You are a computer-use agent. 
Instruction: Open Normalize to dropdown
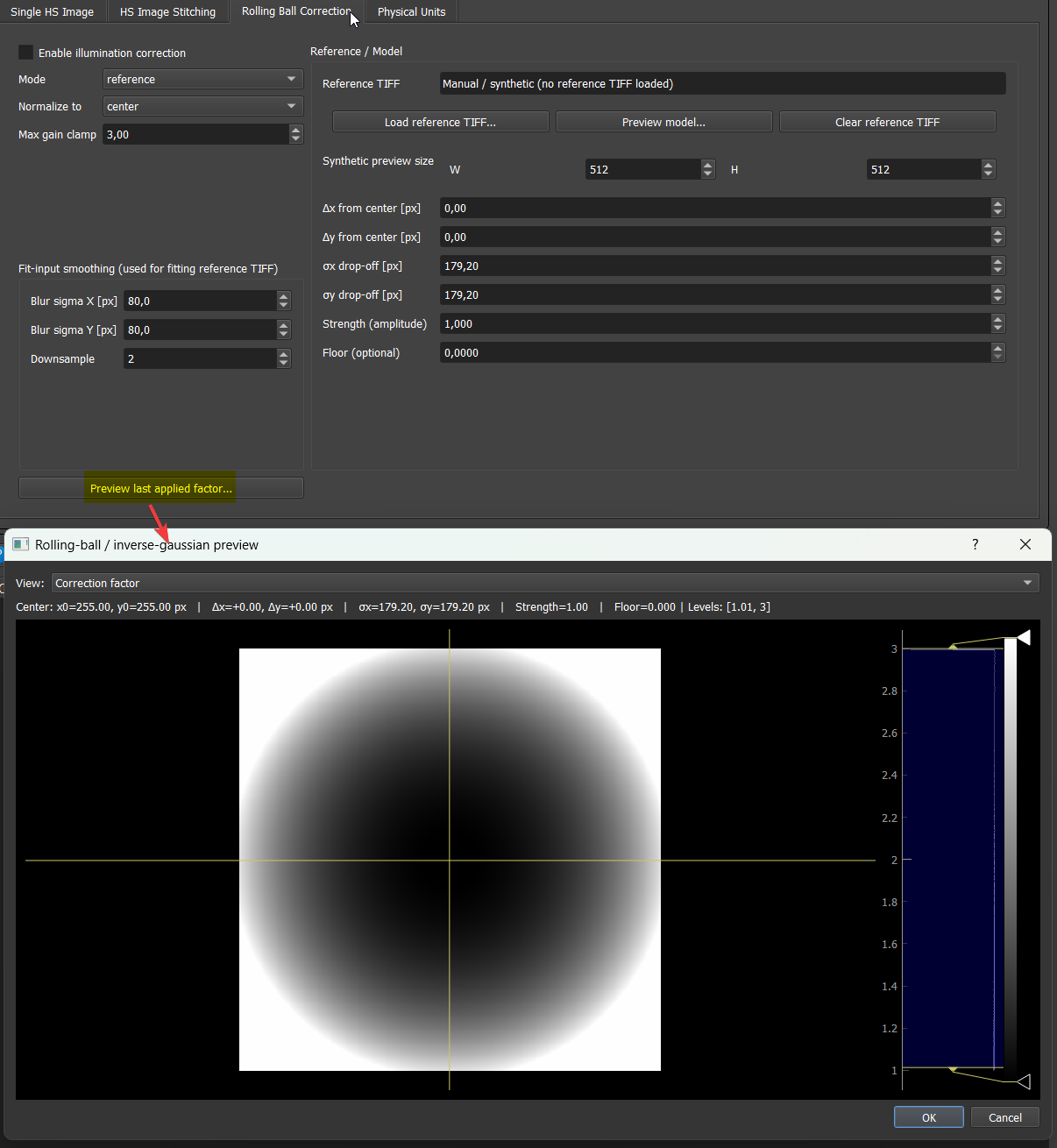coord(203,106)
